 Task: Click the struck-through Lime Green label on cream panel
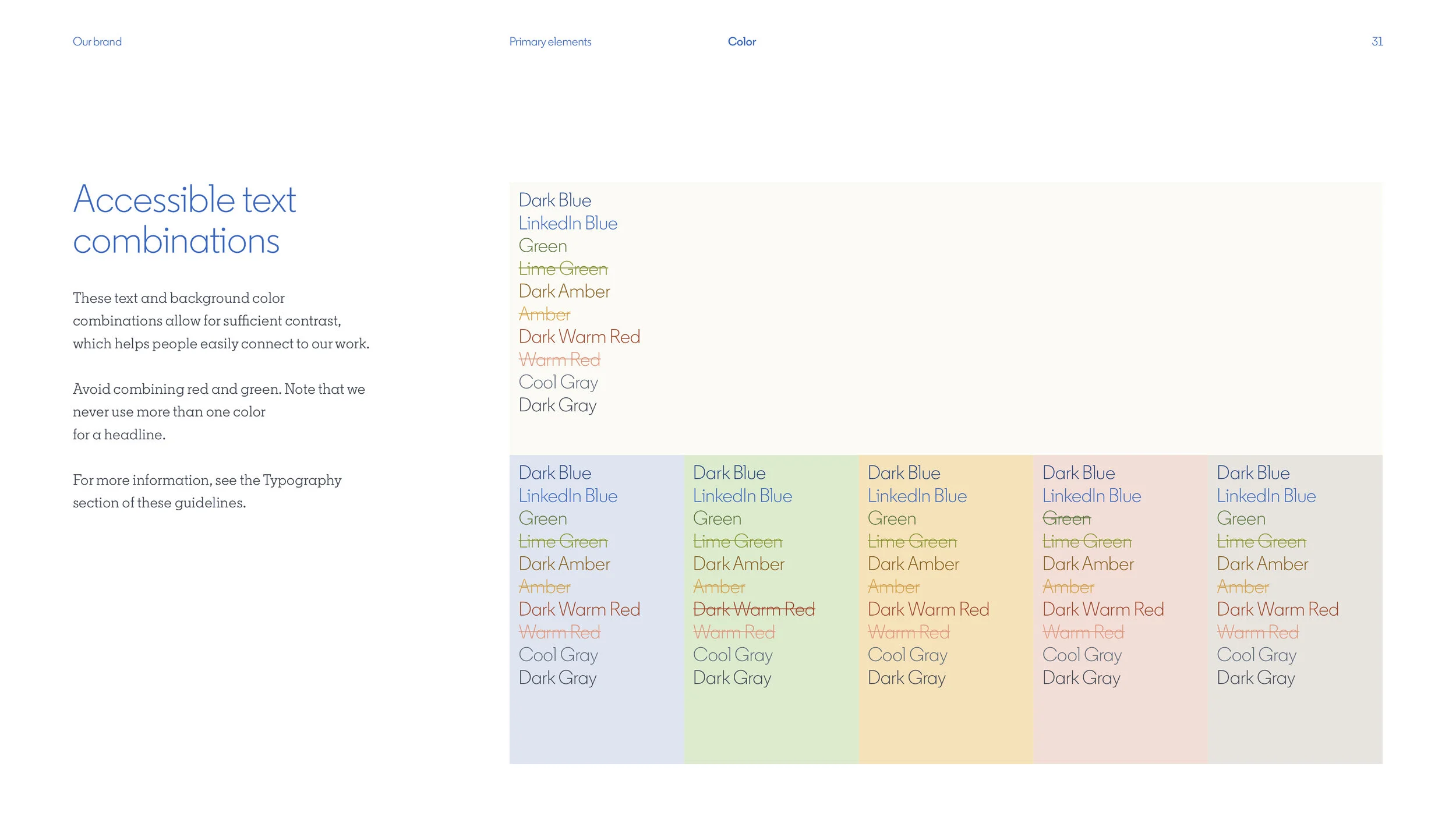[562, 269]
